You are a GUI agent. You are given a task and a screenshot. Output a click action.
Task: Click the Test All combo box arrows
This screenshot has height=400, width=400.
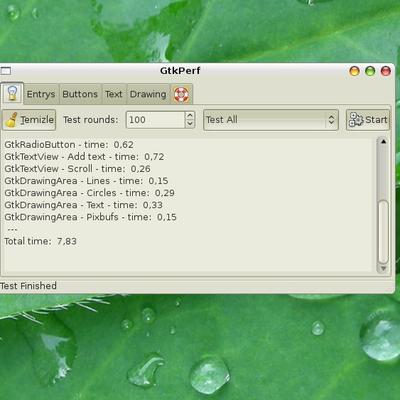point(331,120)
